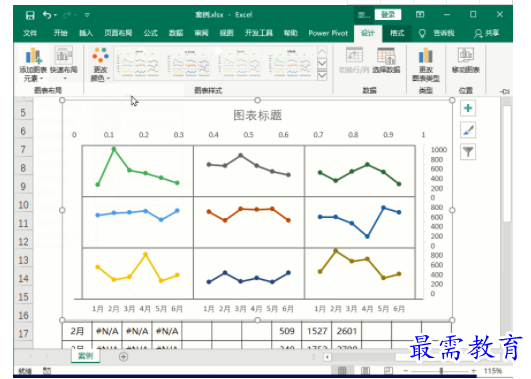
Task: Click the 115% zoom level
Action: tap(493, 371)
